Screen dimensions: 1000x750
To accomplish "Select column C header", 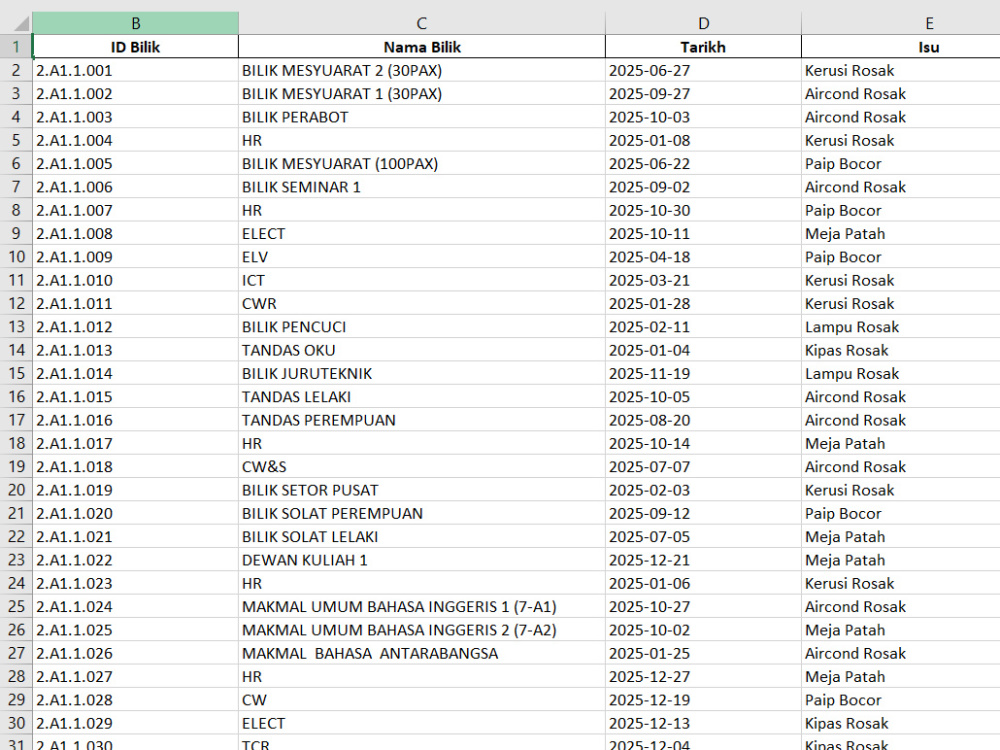I will (x=422, y=24).
